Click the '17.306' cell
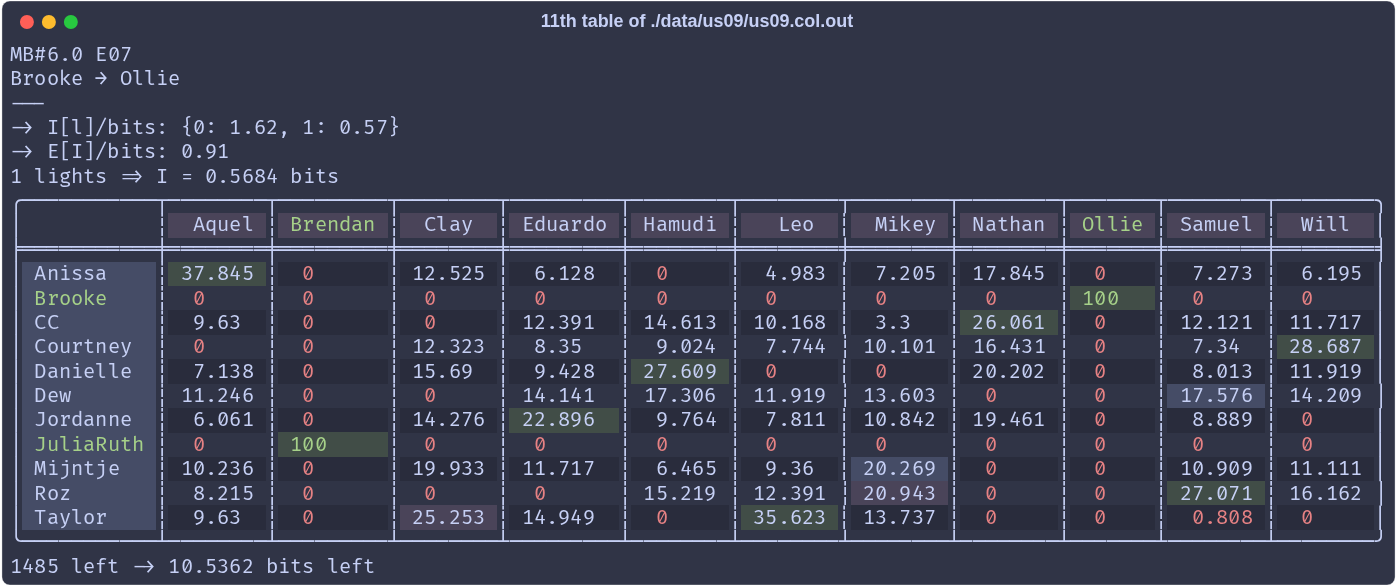The height and width of the screenshot is (586, 1397). pos(680,395)
